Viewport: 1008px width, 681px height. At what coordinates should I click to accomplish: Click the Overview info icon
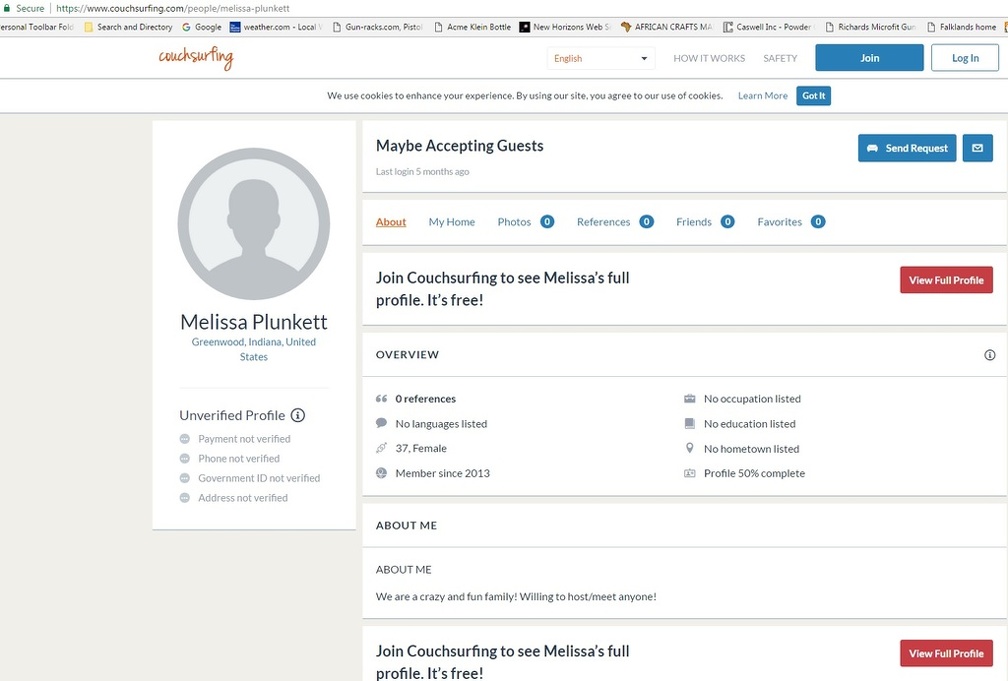pos(989,355)
